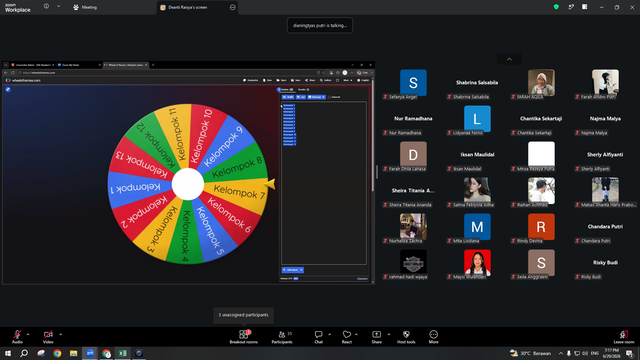Click the Leave room icon
The width and height of the screenshot is (640, 360).
(x=624, y=334)
